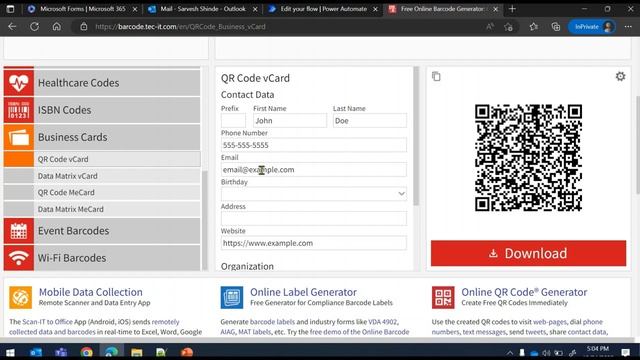Select Data Matrix vCard menu item
640x360 pixels.
pyautogui.click(x=102, y=176)
